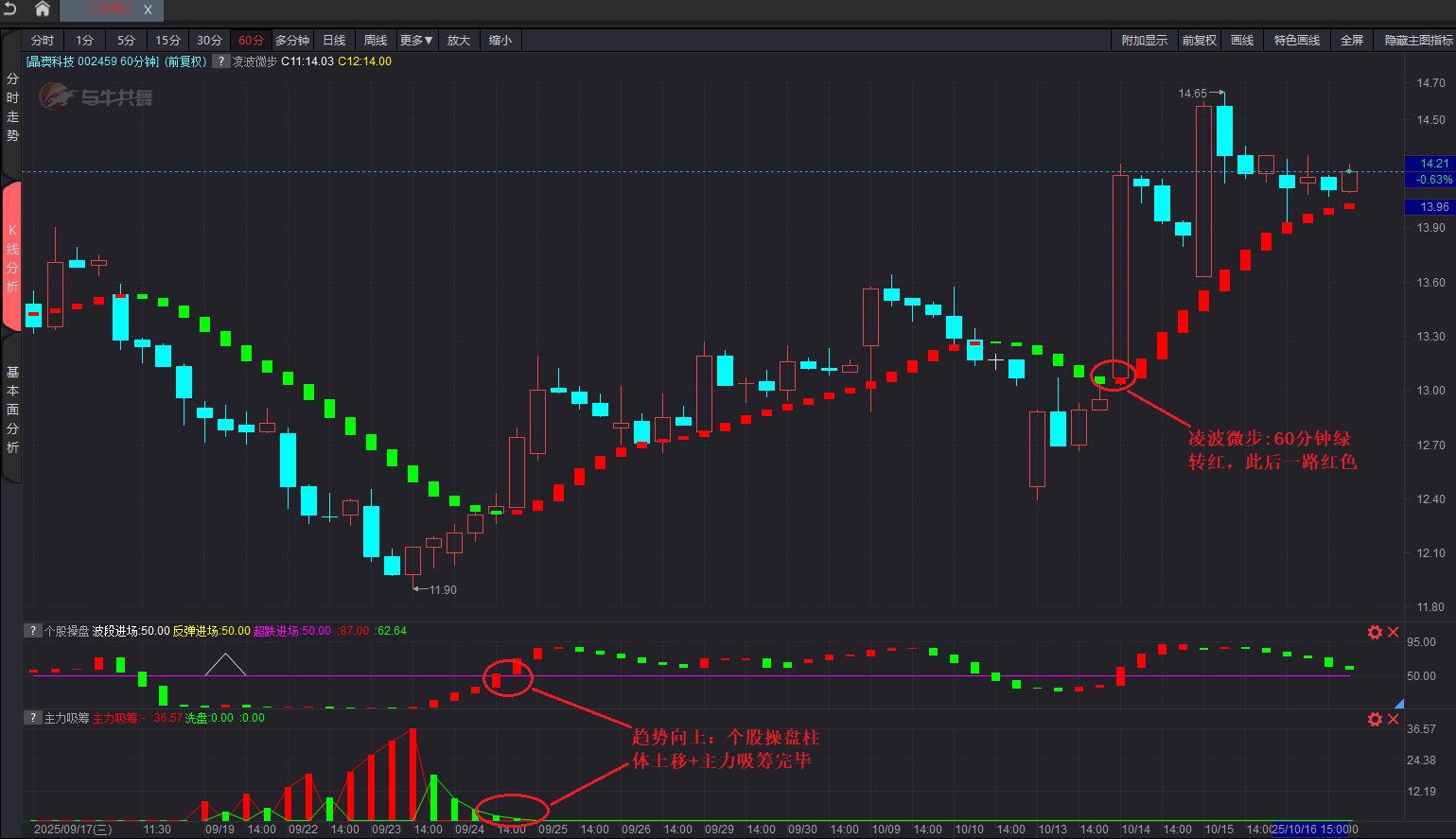This screenshot has width=1456, height=839.
Task: Switch to the 日线 daily chart
Action: coord(334,41)
